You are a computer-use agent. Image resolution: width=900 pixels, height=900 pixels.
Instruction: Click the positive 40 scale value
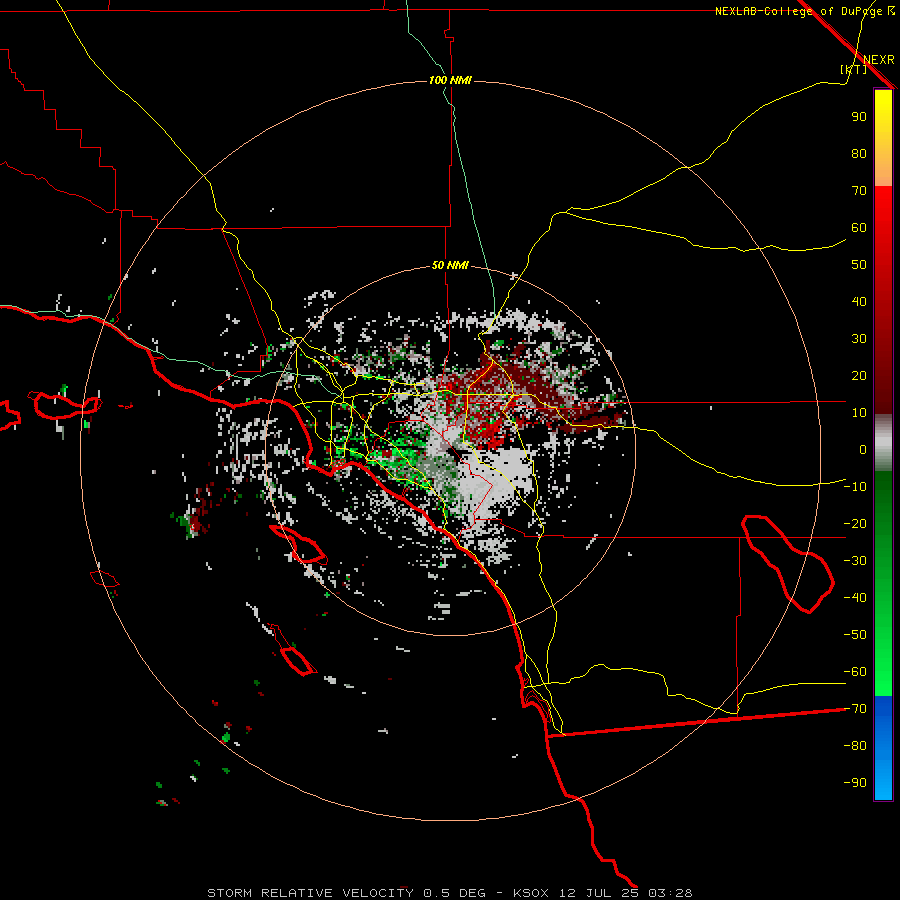coord(859,302)
